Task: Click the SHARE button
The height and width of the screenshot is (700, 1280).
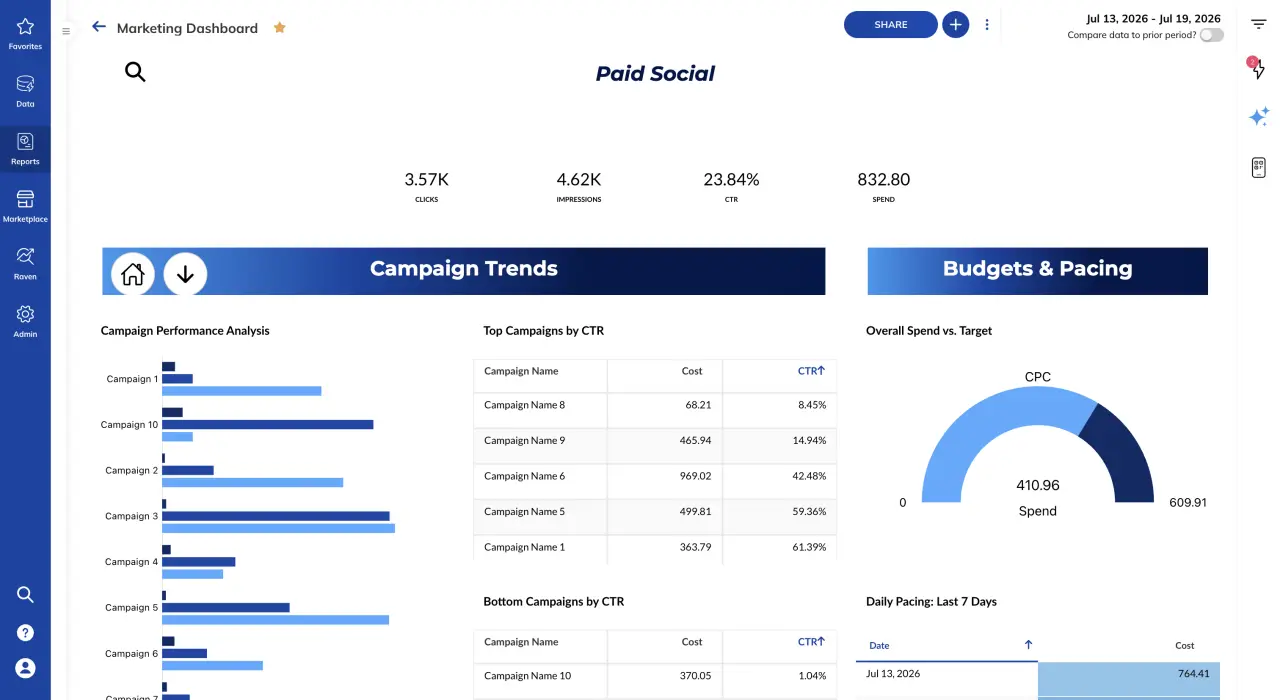Action: [x=891, y=25]
